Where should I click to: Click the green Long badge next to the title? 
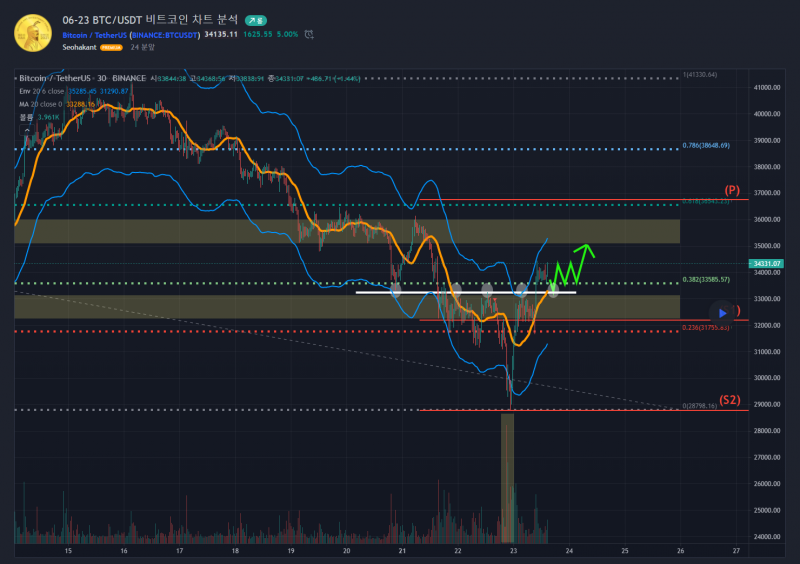click(x=256, y=19)
